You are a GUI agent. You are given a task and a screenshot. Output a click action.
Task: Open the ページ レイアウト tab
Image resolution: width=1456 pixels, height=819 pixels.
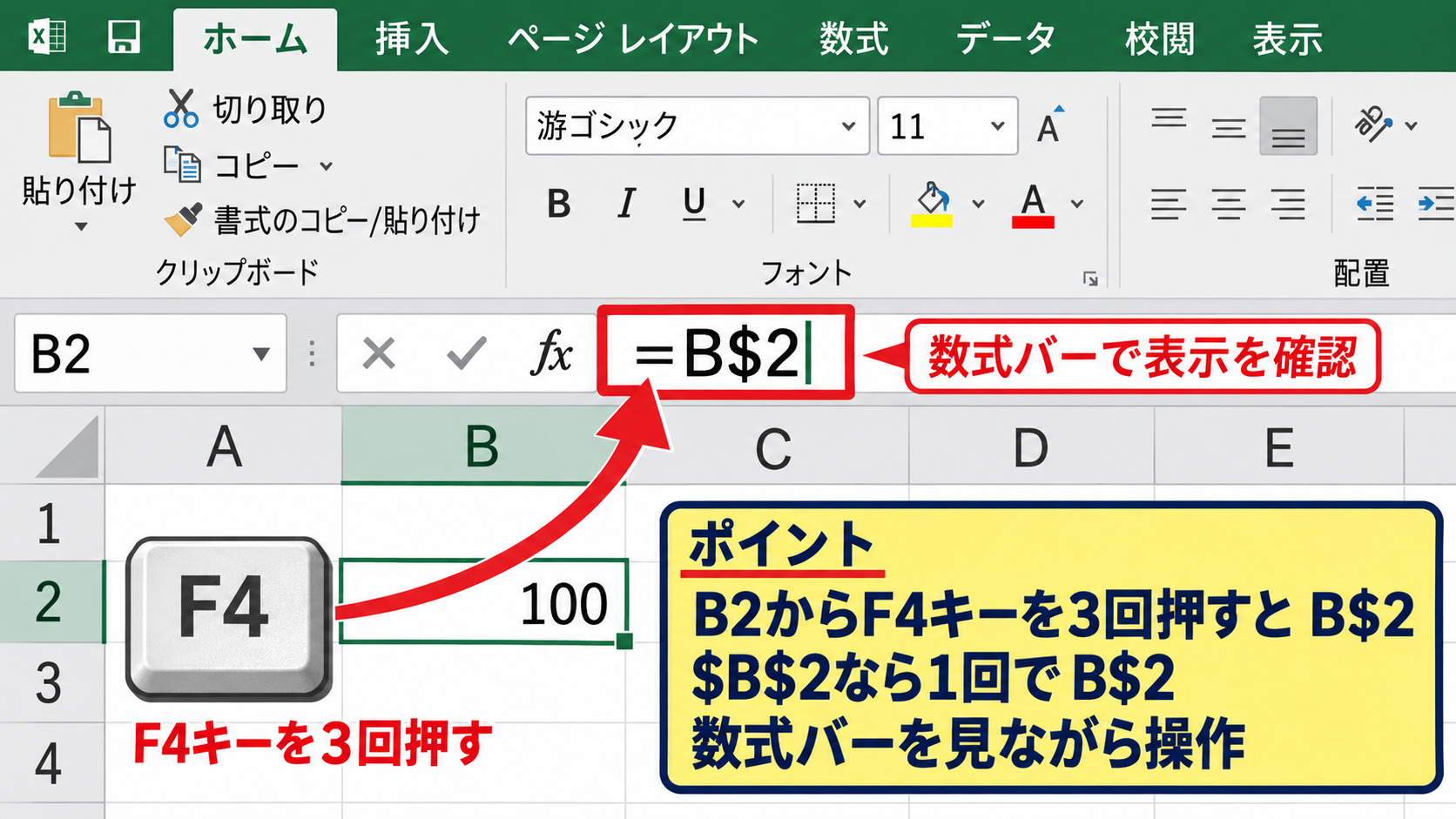[633, 39]
